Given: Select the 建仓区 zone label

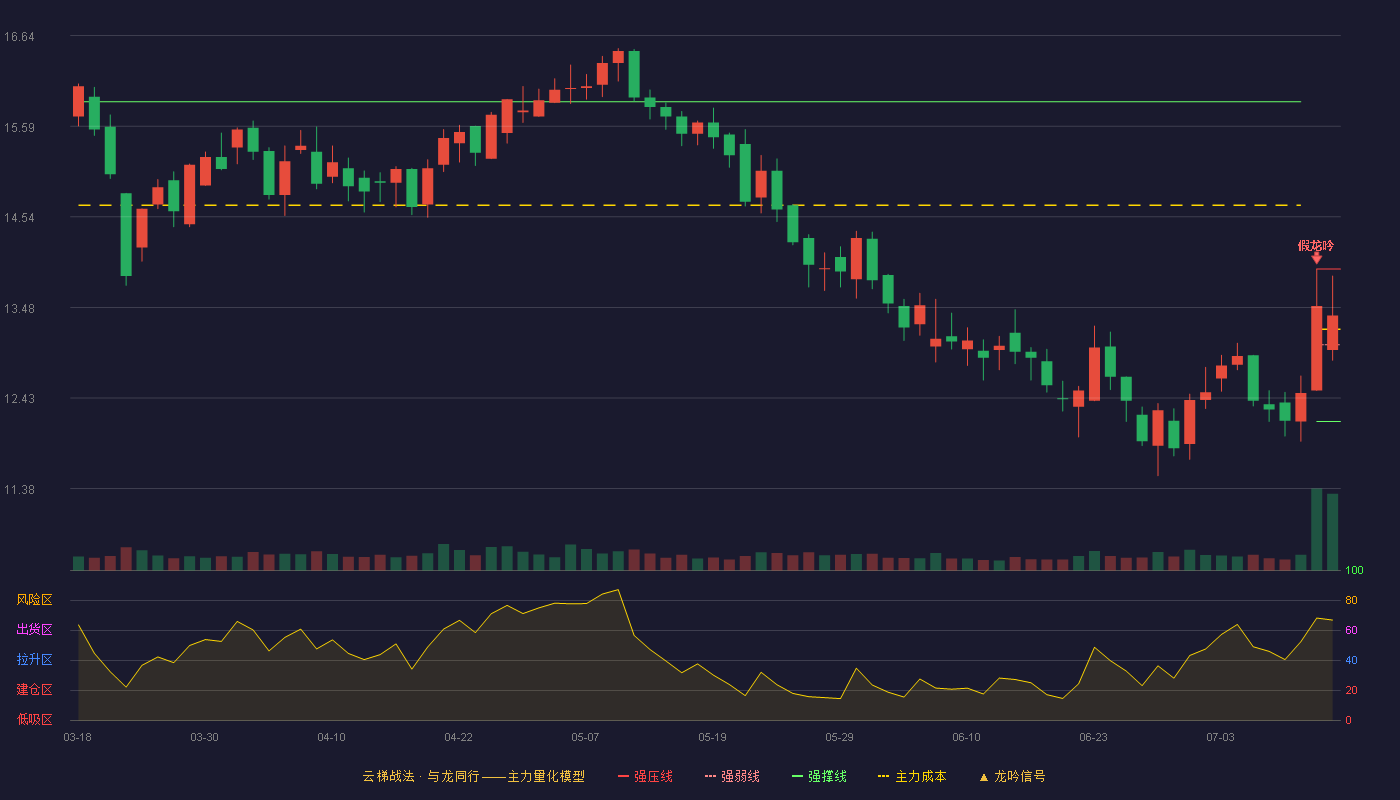Looking at the screenshot, I should pos(34,690).
